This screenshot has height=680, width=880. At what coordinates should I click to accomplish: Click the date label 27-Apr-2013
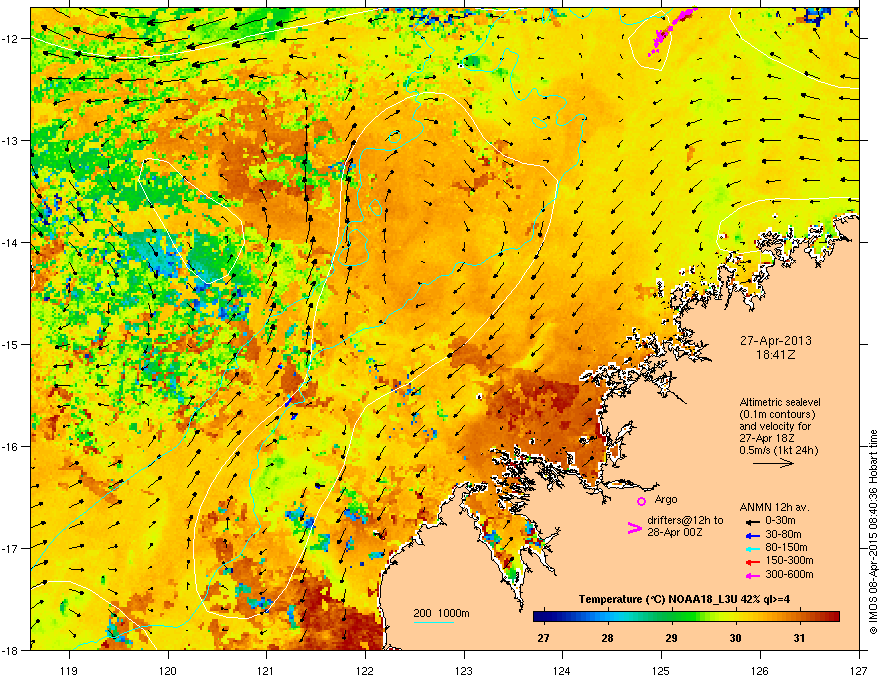pos(775,341)
